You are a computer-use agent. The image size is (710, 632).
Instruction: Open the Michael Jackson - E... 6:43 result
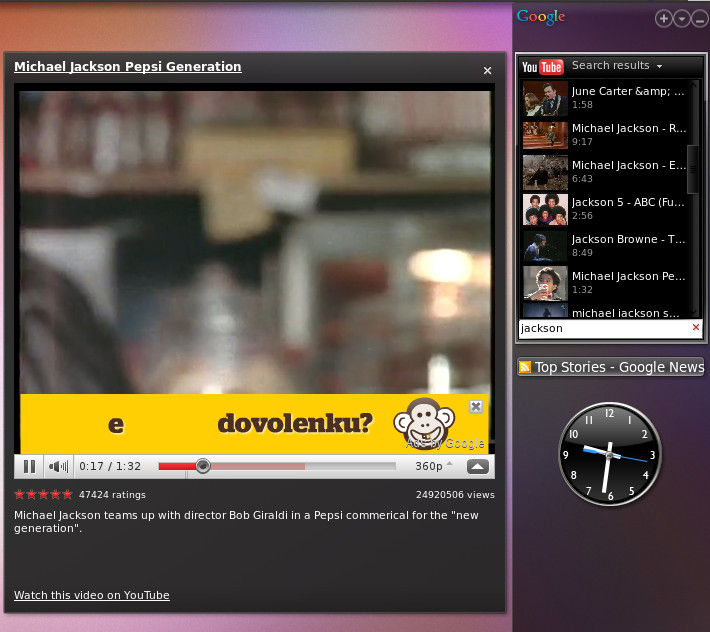(x=604, y=172)
